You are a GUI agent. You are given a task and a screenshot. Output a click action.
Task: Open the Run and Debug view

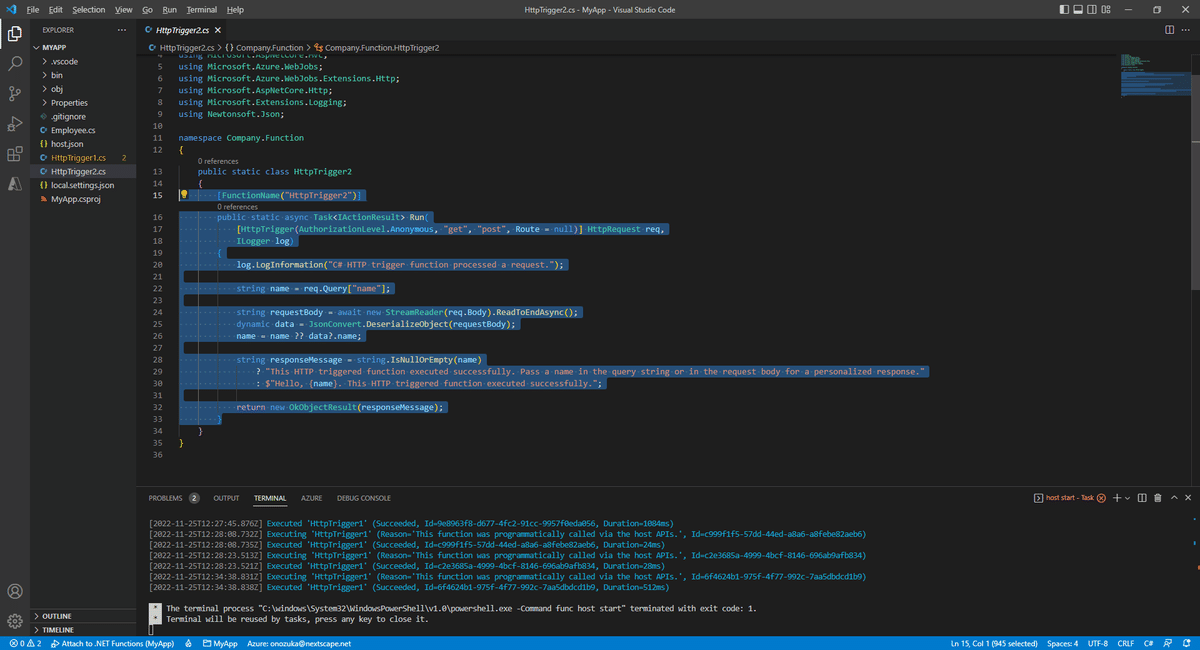pos(14,123)
